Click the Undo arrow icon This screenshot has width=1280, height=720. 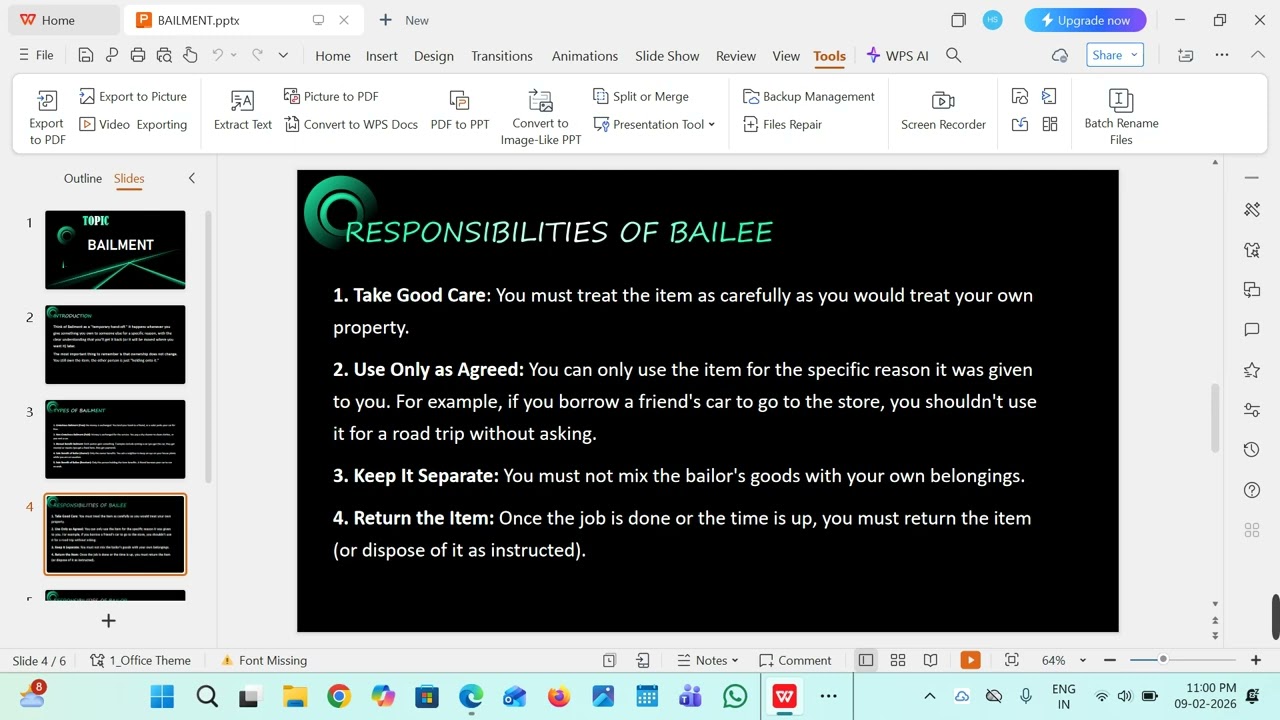pos(217,56)
